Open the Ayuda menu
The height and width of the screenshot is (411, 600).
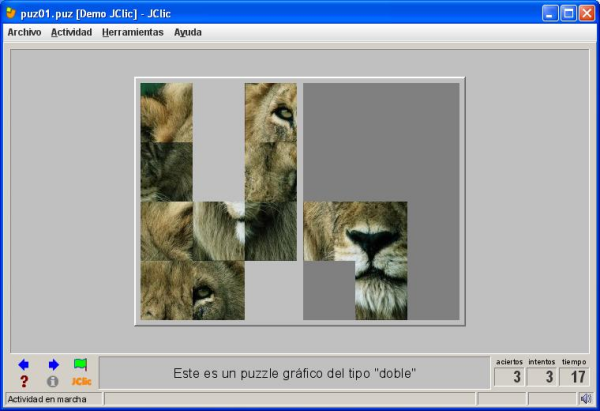coord(187,32)
